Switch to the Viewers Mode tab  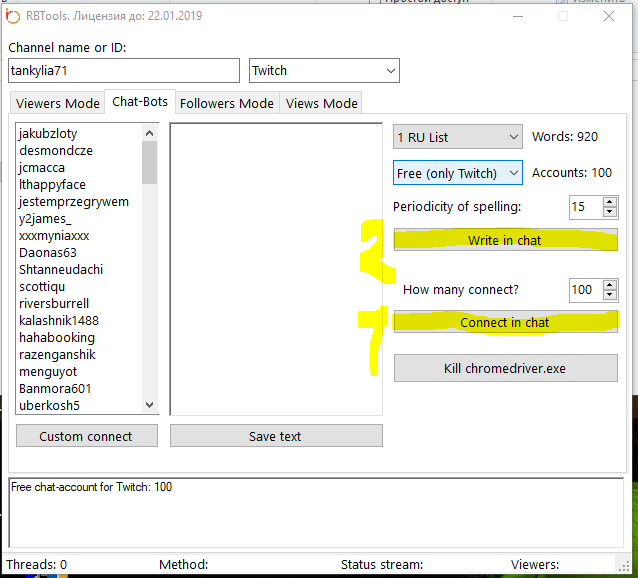pos(58,103)
